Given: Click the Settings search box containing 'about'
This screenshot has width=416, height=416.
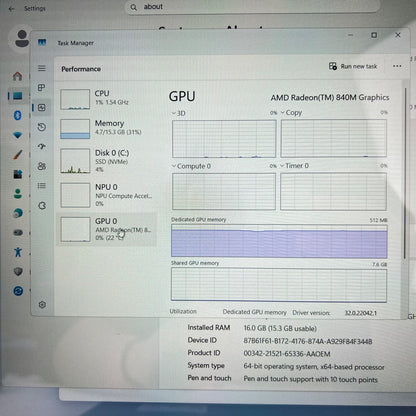Looking at the screenshot, I should [x=252, y=7].
